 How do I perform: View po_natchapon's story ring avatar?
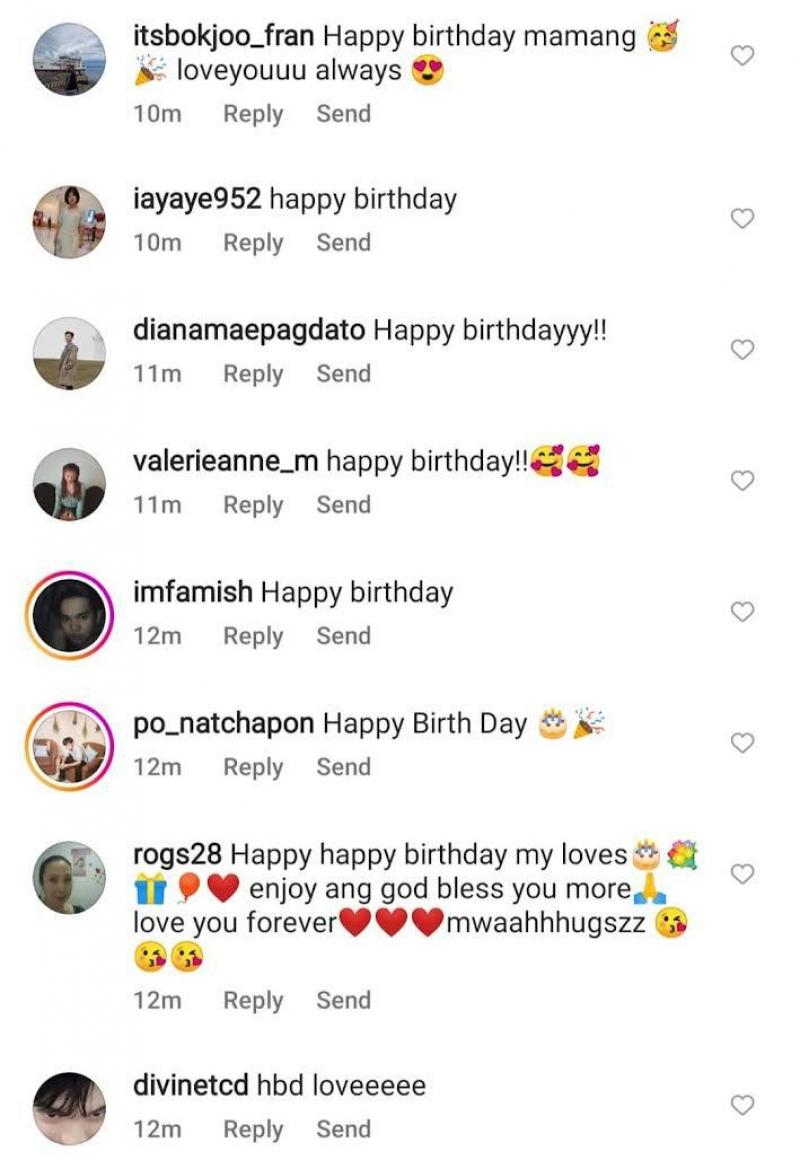pyautogui.click(x=69, y=746)
